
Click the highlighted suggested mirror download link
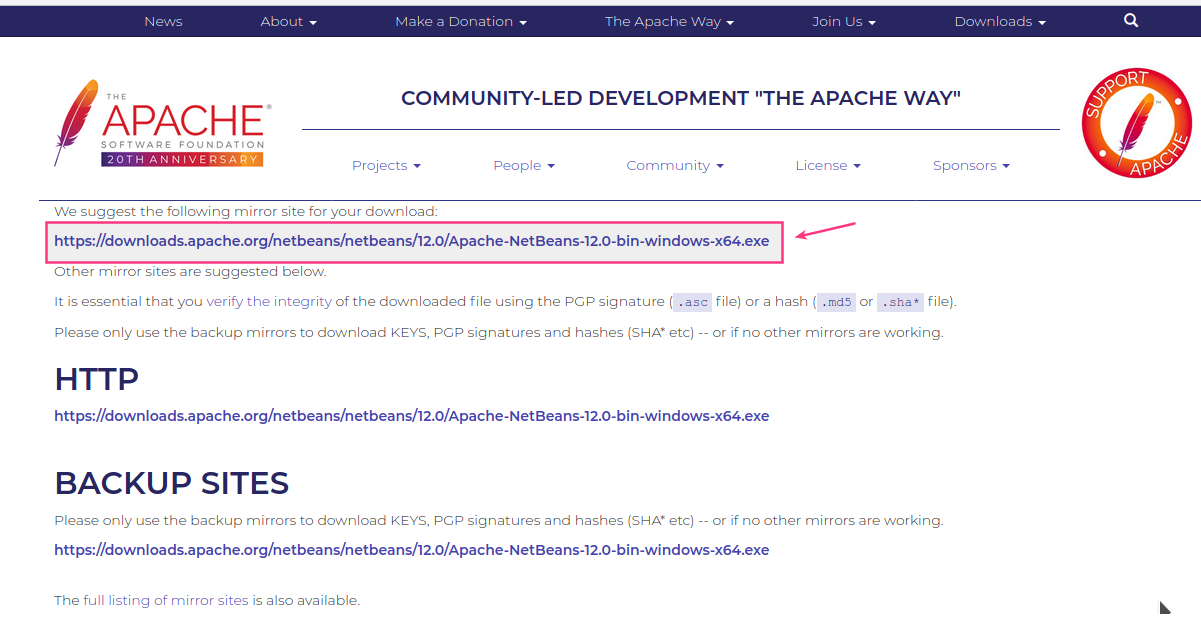[411, 242]
